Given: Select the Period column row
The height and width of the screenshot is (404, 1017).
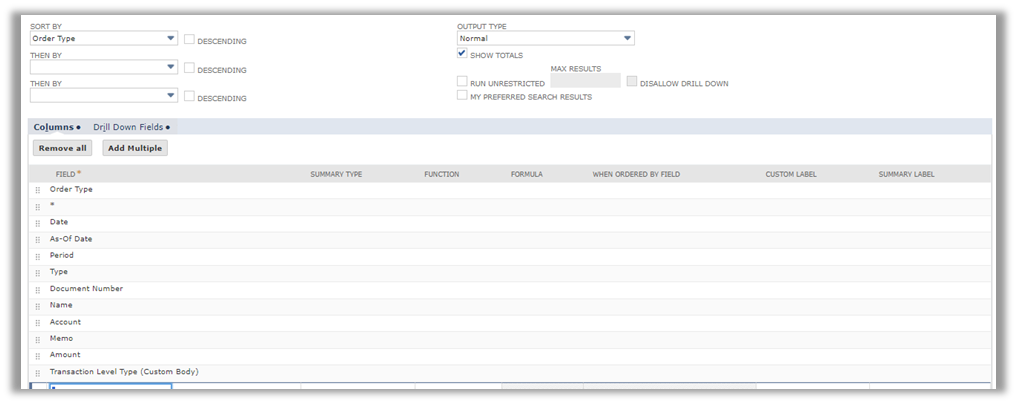Looking at the screenshot, I should (x=510, y=256).
